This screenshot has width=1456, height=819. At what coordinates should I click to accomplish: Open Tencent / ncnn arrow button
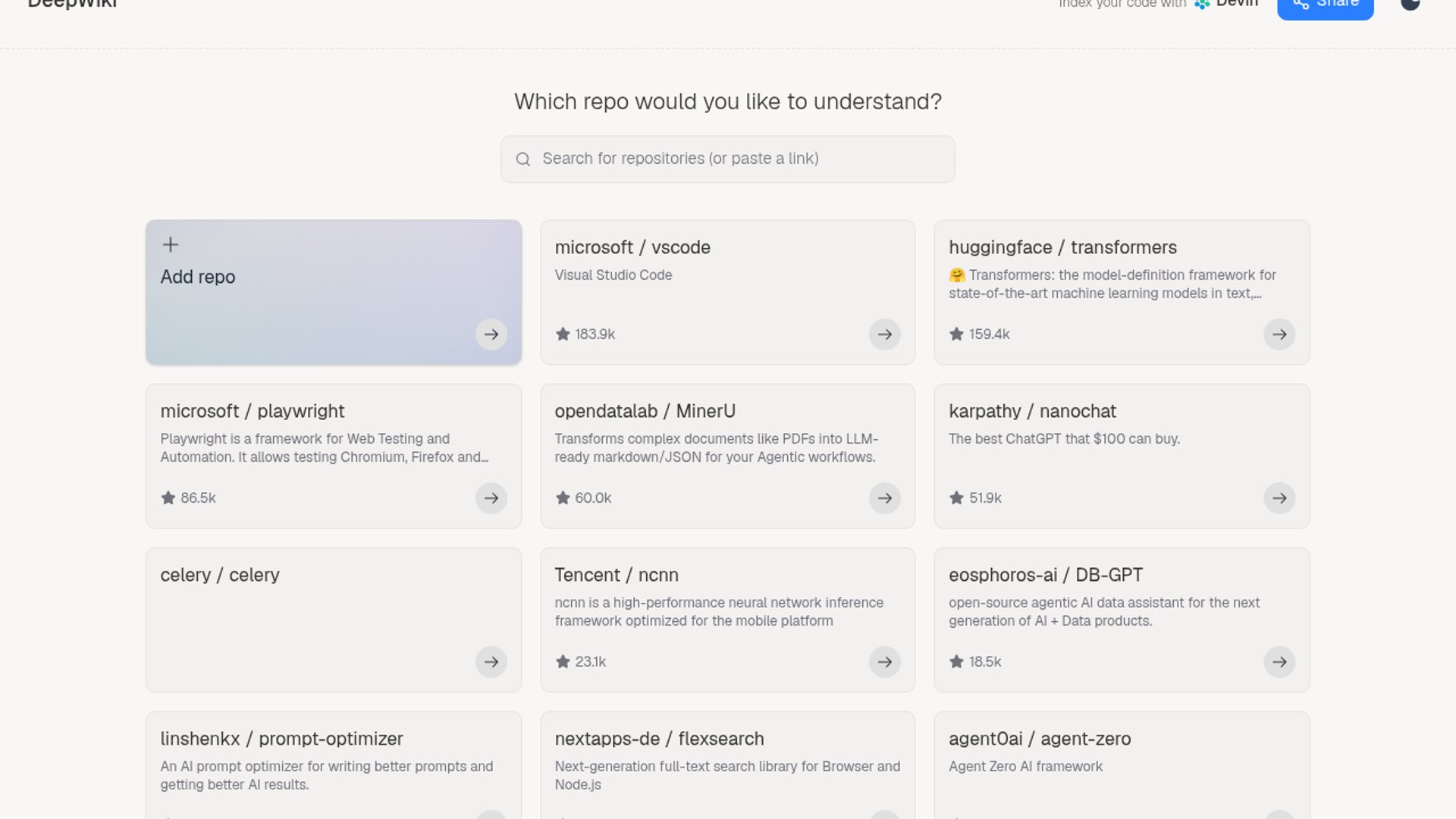pyautogui.click(x=885, y=662)
